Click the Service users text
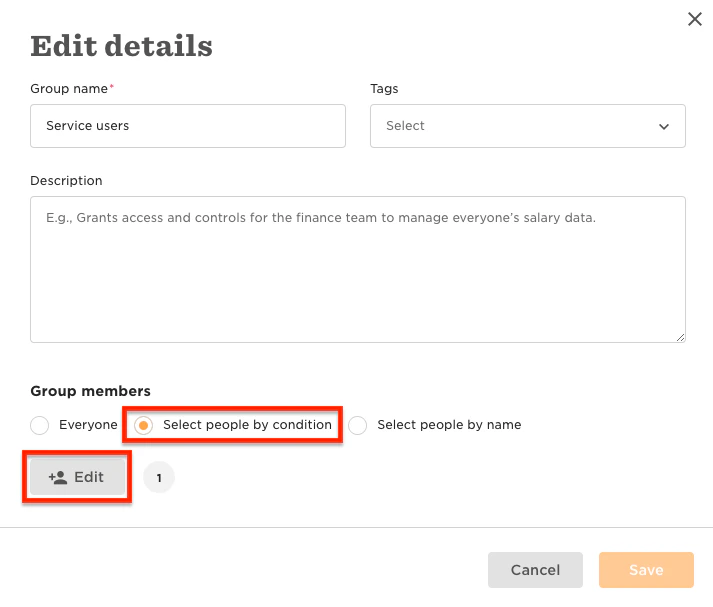 coord(88,125)
